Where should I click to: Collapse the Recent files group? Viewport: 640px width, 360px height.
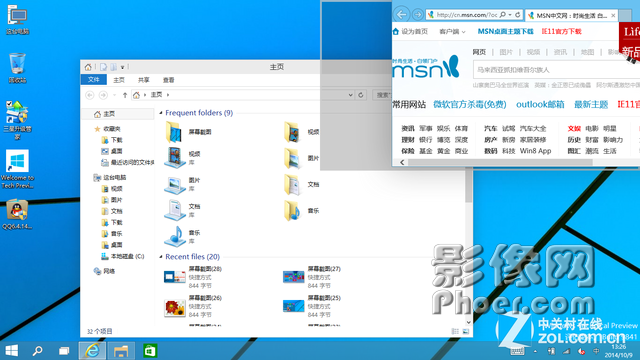click(161, 257)
